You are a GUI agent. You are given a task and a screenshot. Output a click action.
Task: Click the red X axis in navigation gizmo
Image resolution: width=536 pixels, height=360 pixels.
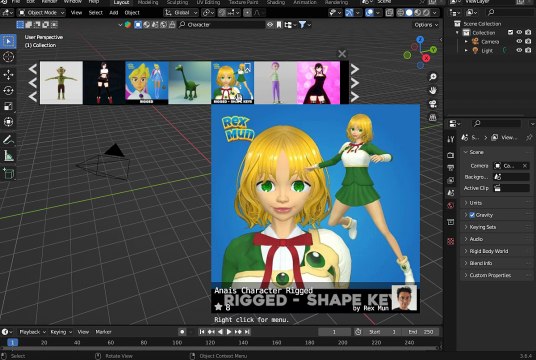426,58
